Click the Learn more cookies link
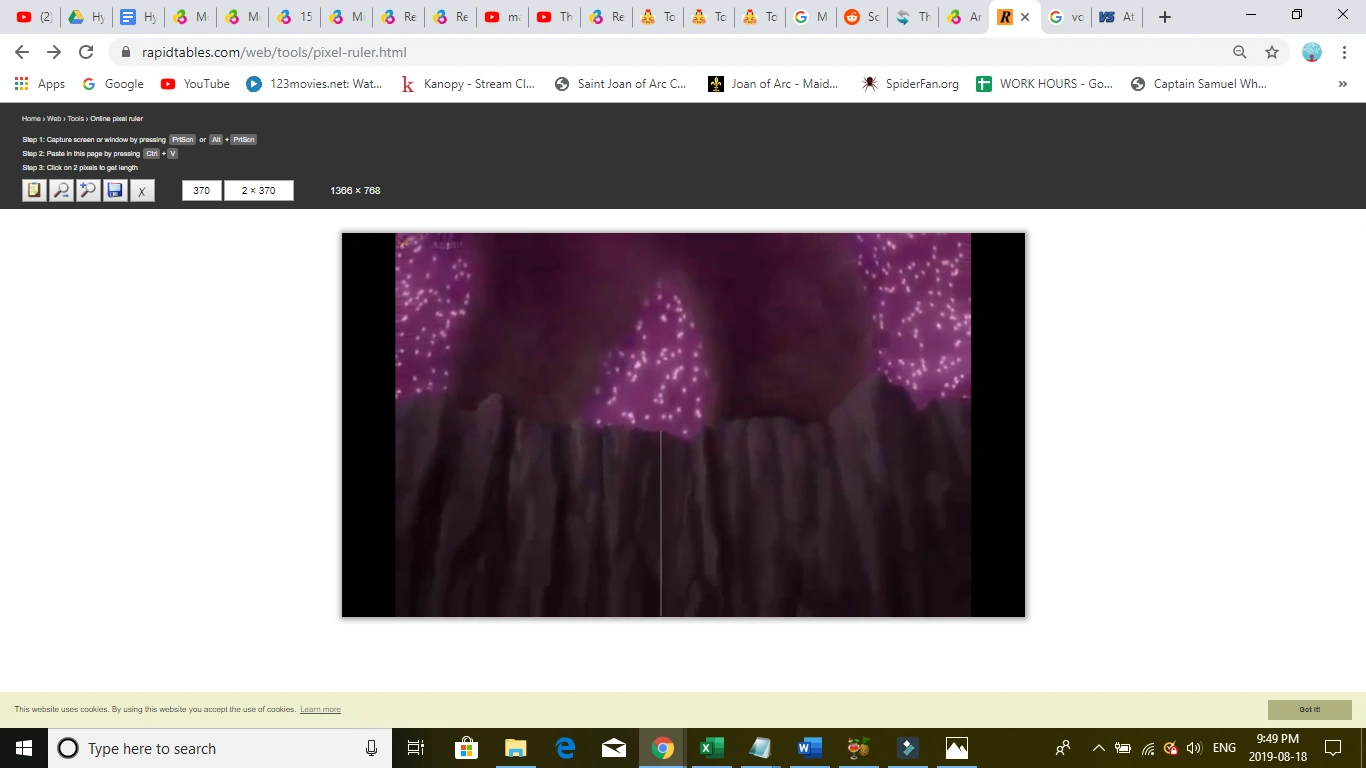The width and height of the screenshot is (1366, 768). [x=320, y=710]
